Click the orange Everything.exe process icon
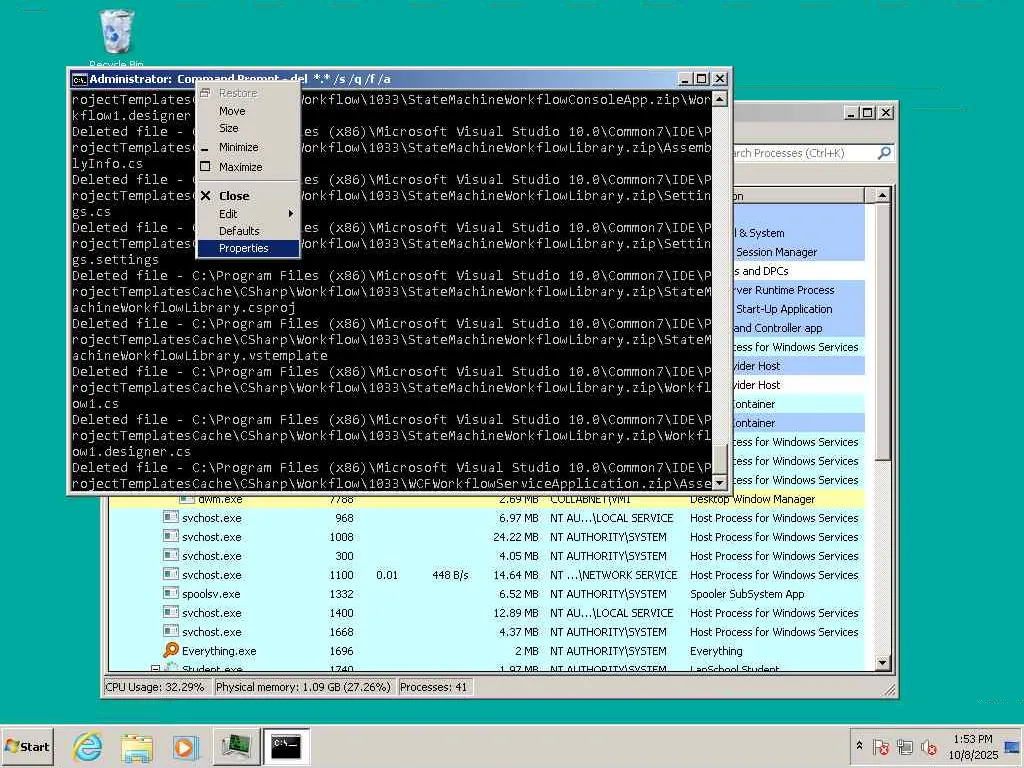This screenshot has height=768, width=1024. 170,650
